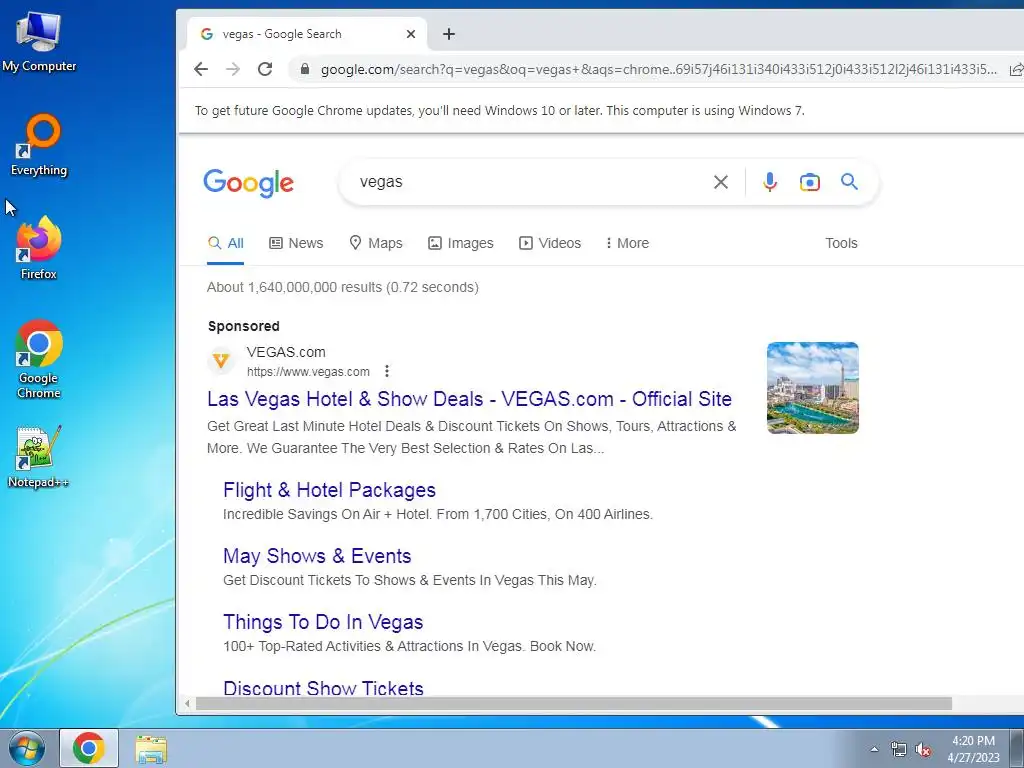This screenshot has width=1024, height=768.
Task: Clear the search box with X icon
Action: [720, 182]
